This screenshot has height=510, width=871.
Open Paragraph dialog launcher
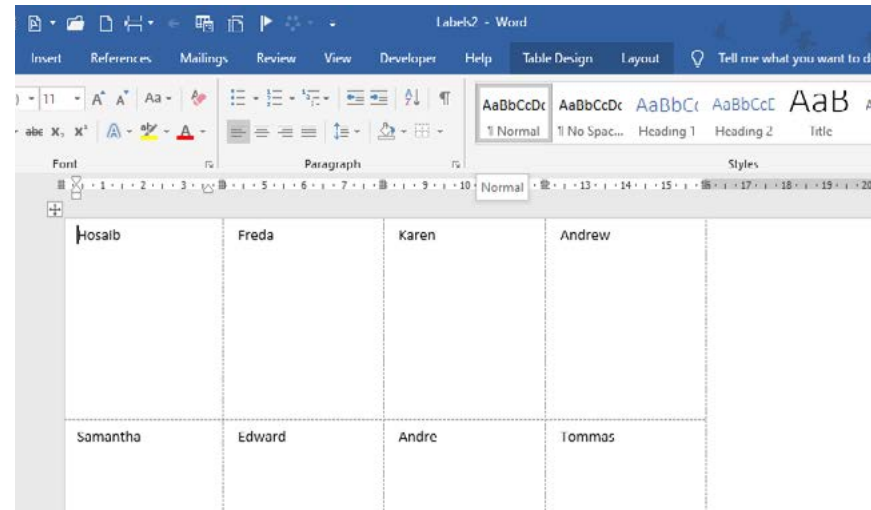coord(455,164)
